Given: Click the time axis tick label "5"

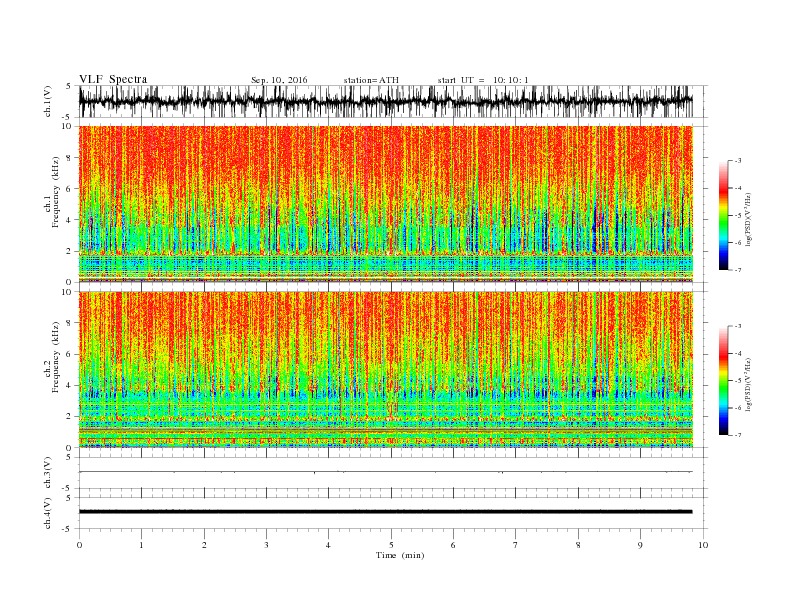Looking at the screenshot, I should pos(391,545).
